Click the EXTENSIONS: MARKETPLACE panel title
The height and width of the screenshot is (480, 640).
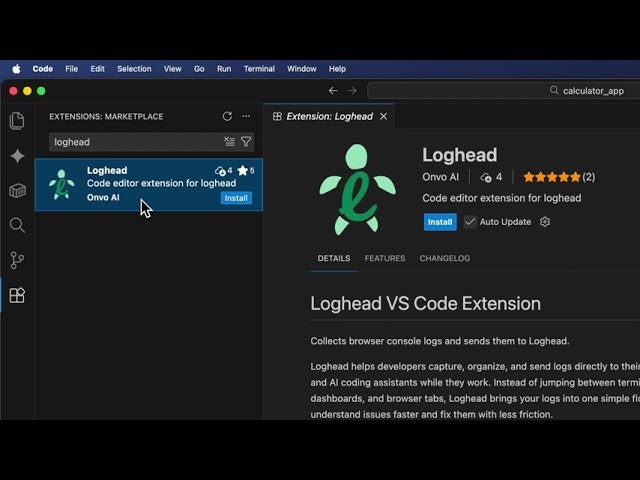pos(106,116)
